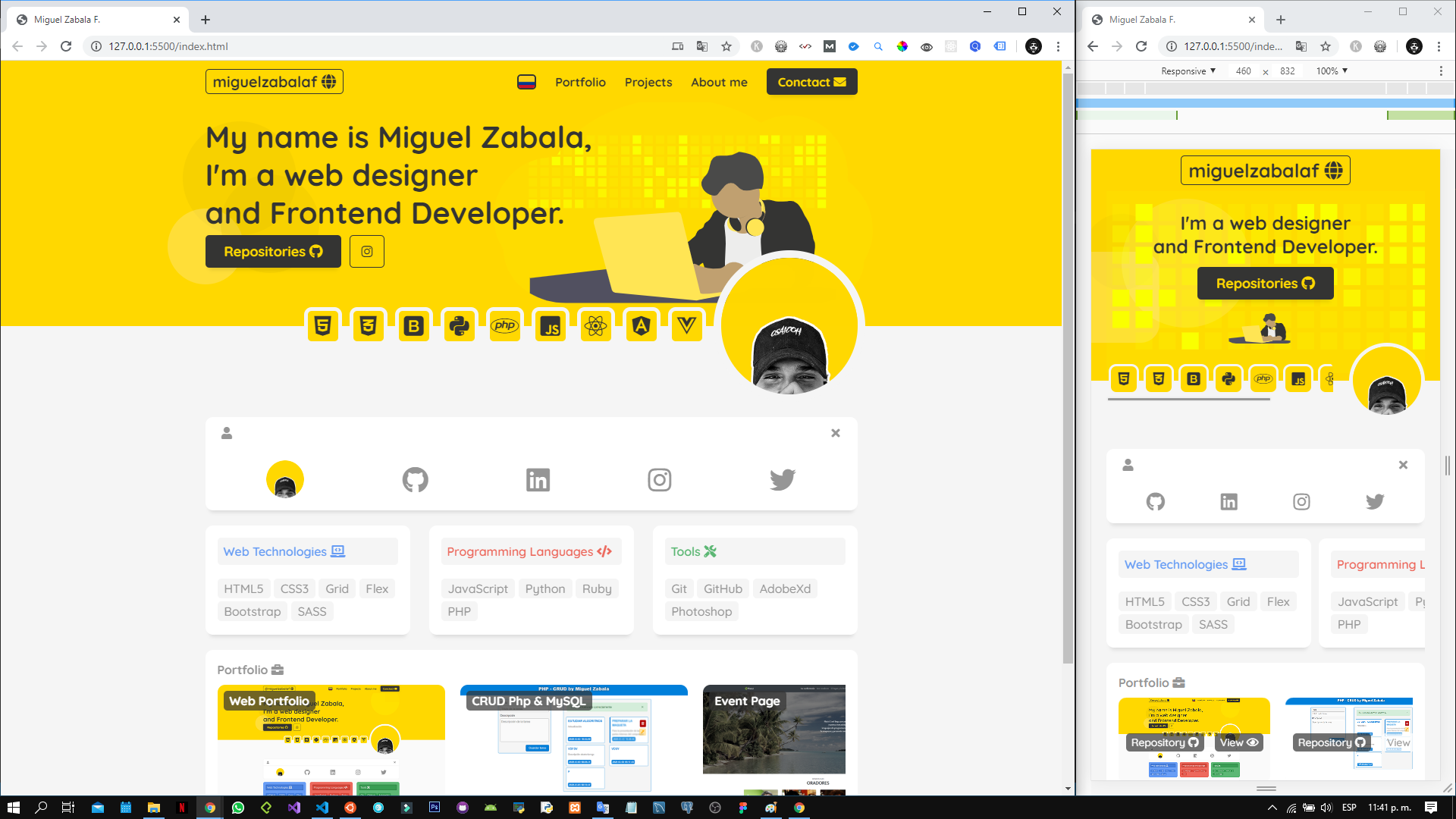
Task: Click Repository button on first preview portfolio card
Action: click(x=1165, y=742)
